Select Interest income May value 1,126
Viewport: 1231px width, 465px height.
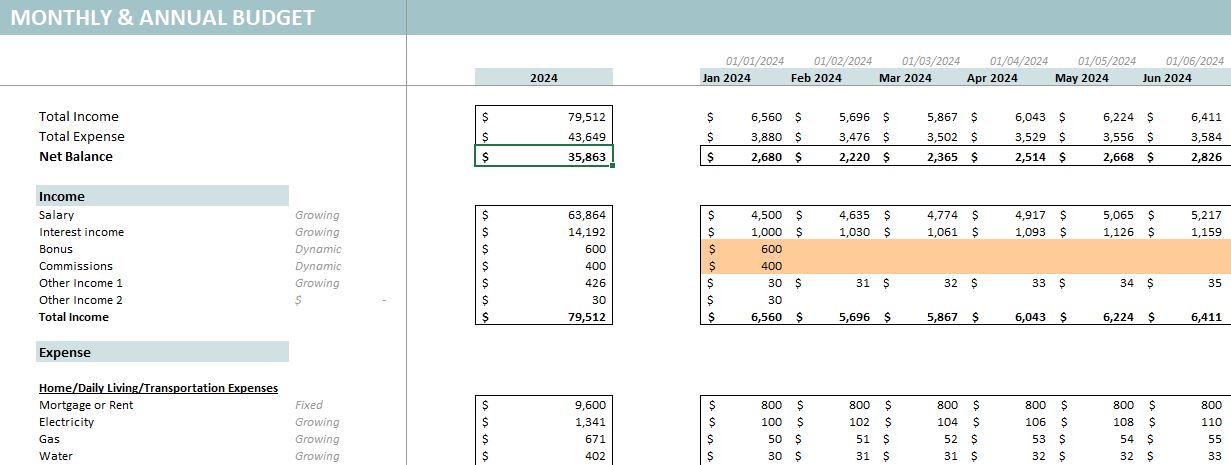point(1099,232)
